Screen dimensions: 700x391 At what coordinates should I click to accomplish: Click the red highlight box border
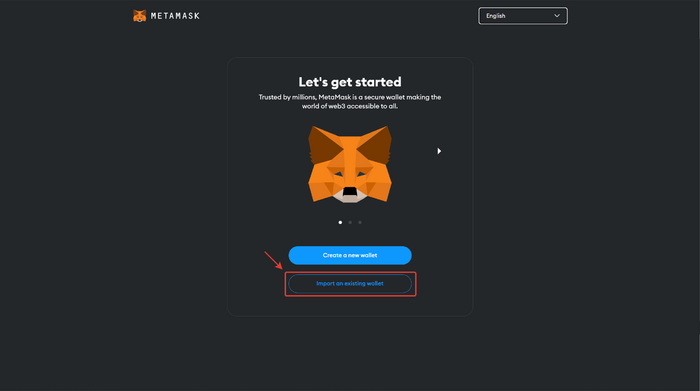click(350, 272)
